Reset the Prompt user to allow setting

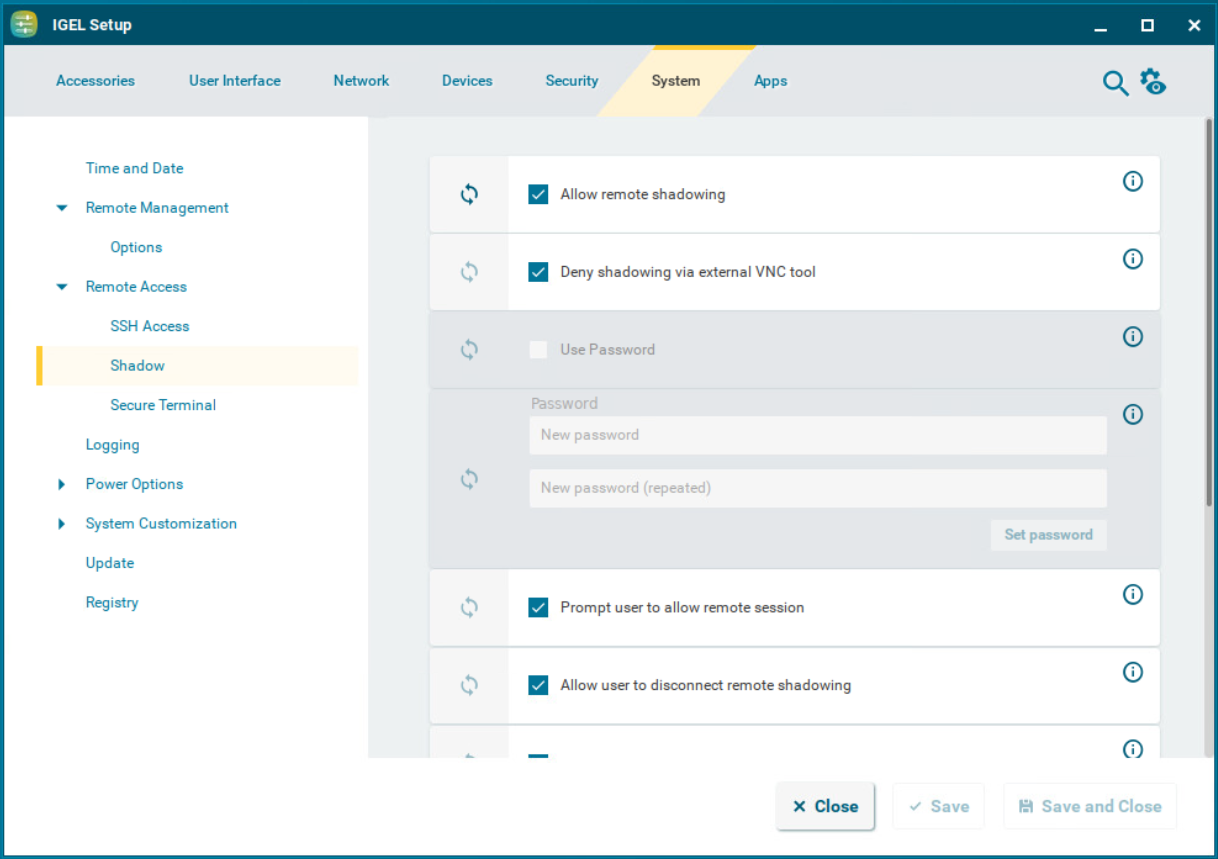point(469,607)
